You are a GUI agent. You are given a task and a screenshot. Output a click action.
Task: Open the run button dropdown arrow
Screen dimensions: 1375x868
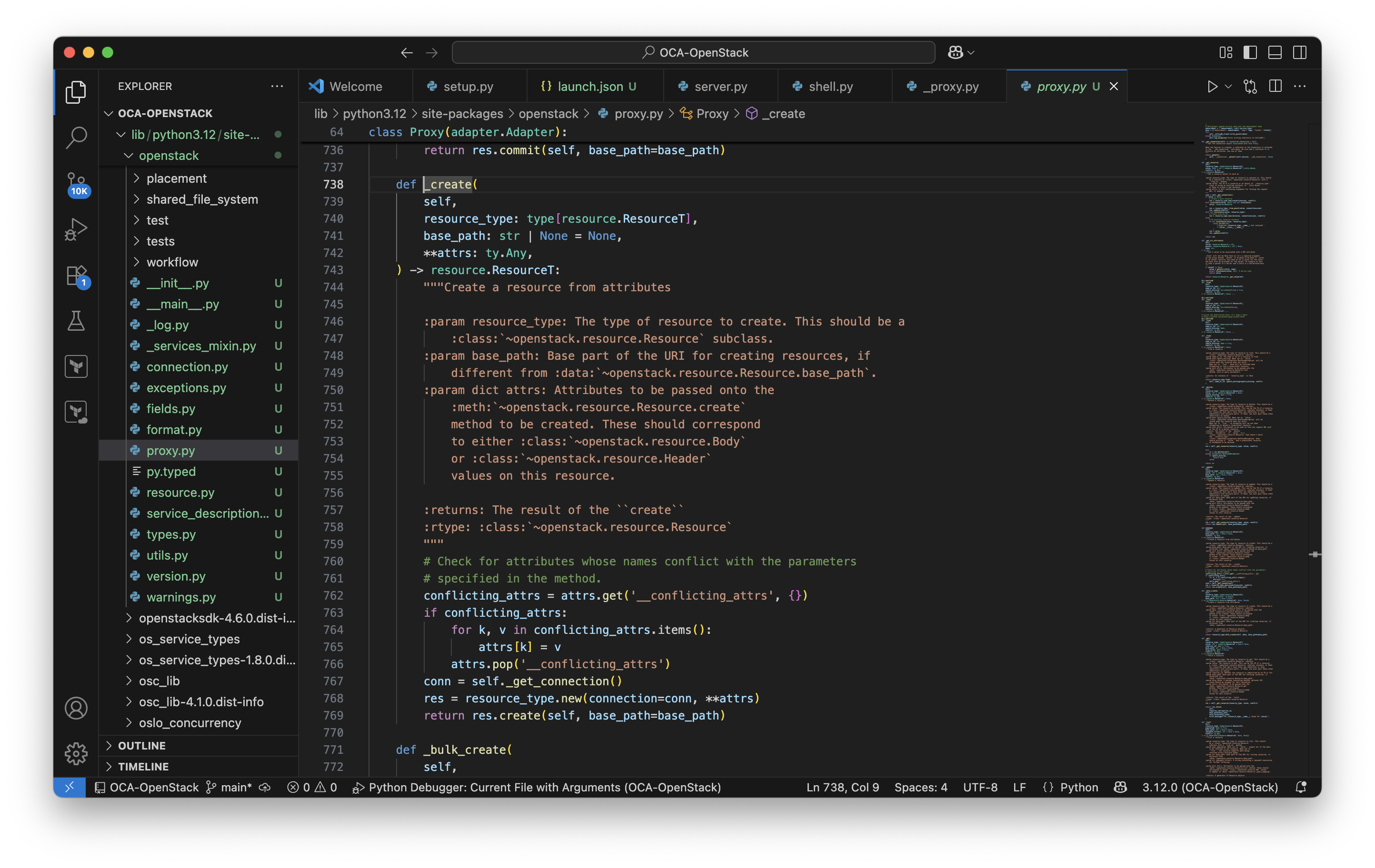(x=1228, y=86)
